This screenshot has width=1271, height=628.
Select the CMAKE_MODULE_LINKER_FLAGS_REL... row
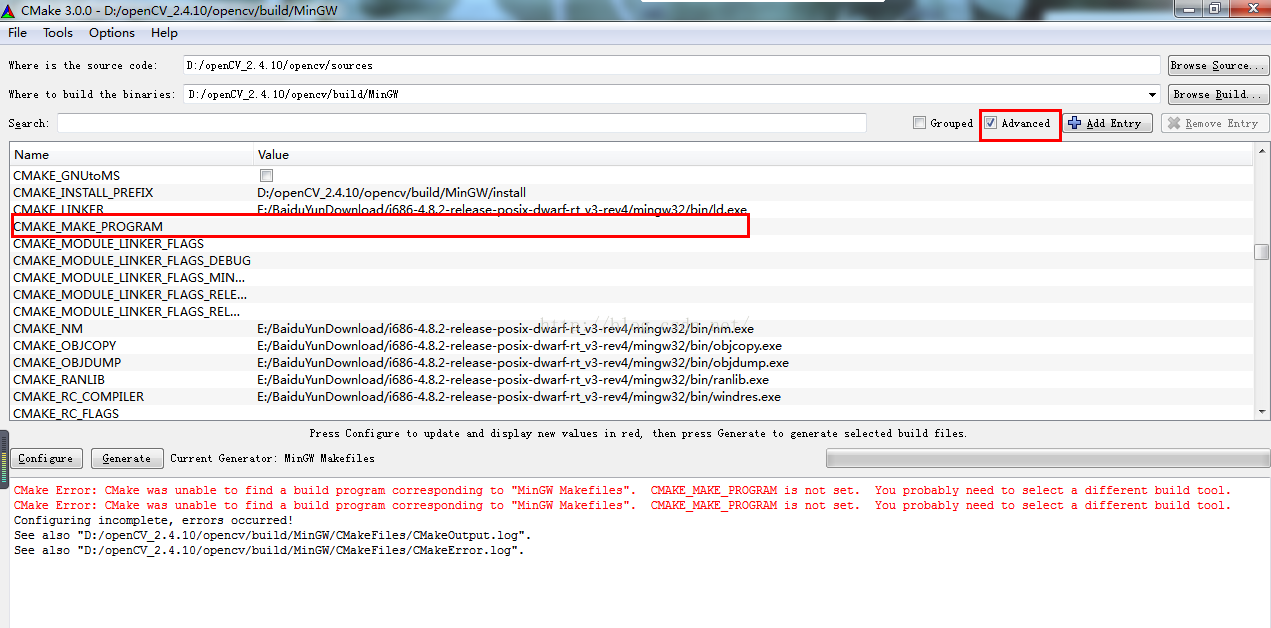632,312
